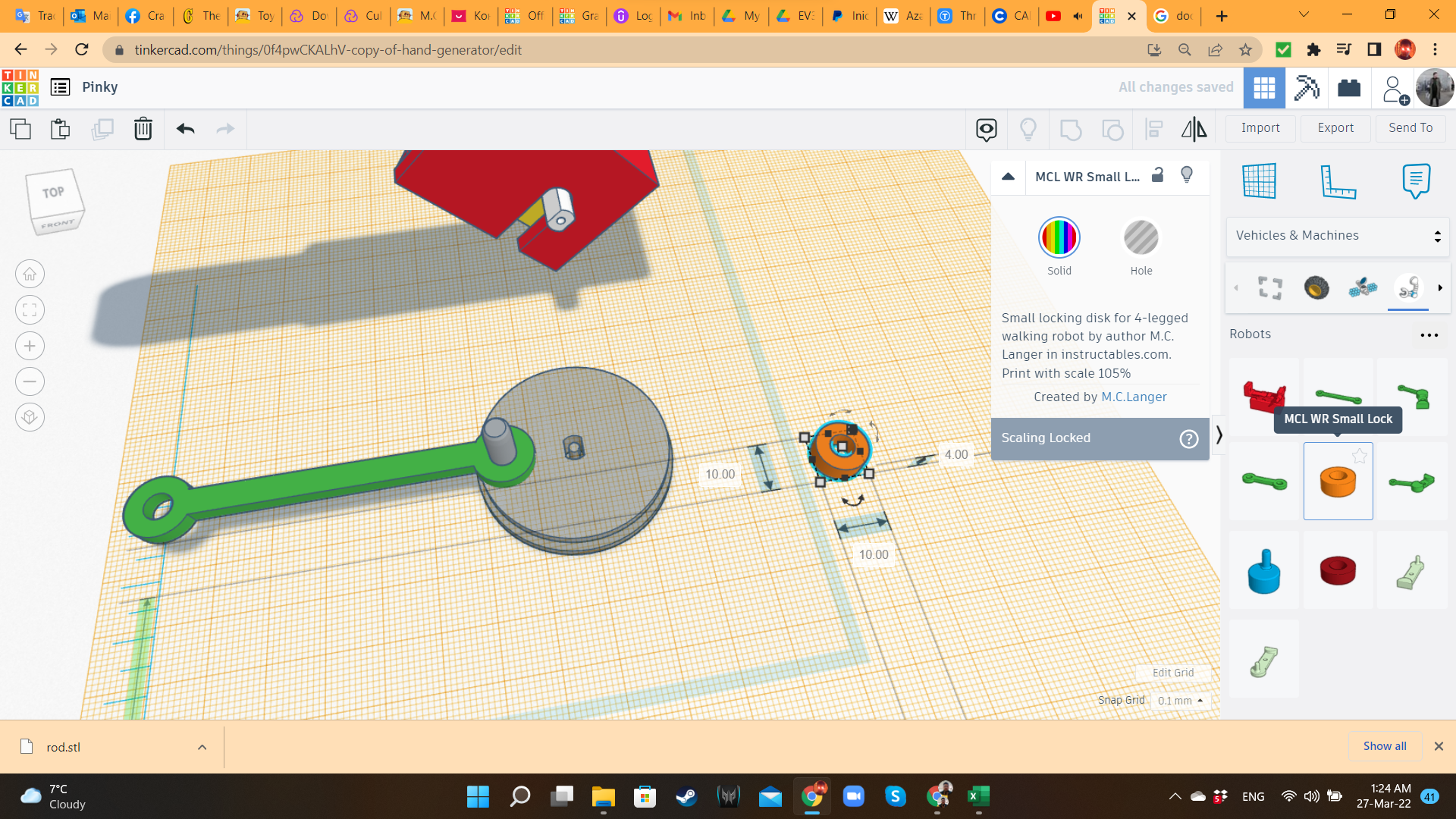Click the Home view button
Screen dimensions: 1456x819
point(30,274)
